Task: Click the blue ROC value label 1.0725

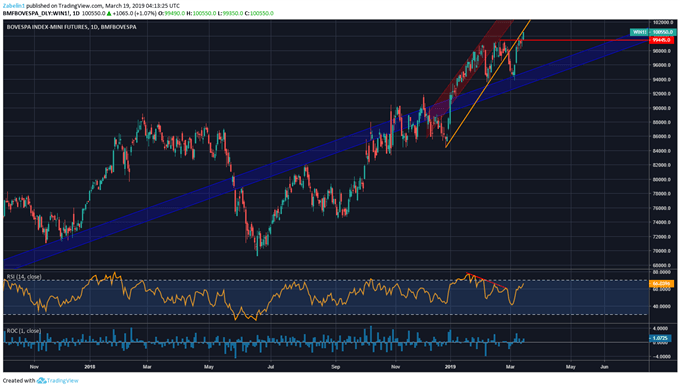Action: [x=661, y=338]
